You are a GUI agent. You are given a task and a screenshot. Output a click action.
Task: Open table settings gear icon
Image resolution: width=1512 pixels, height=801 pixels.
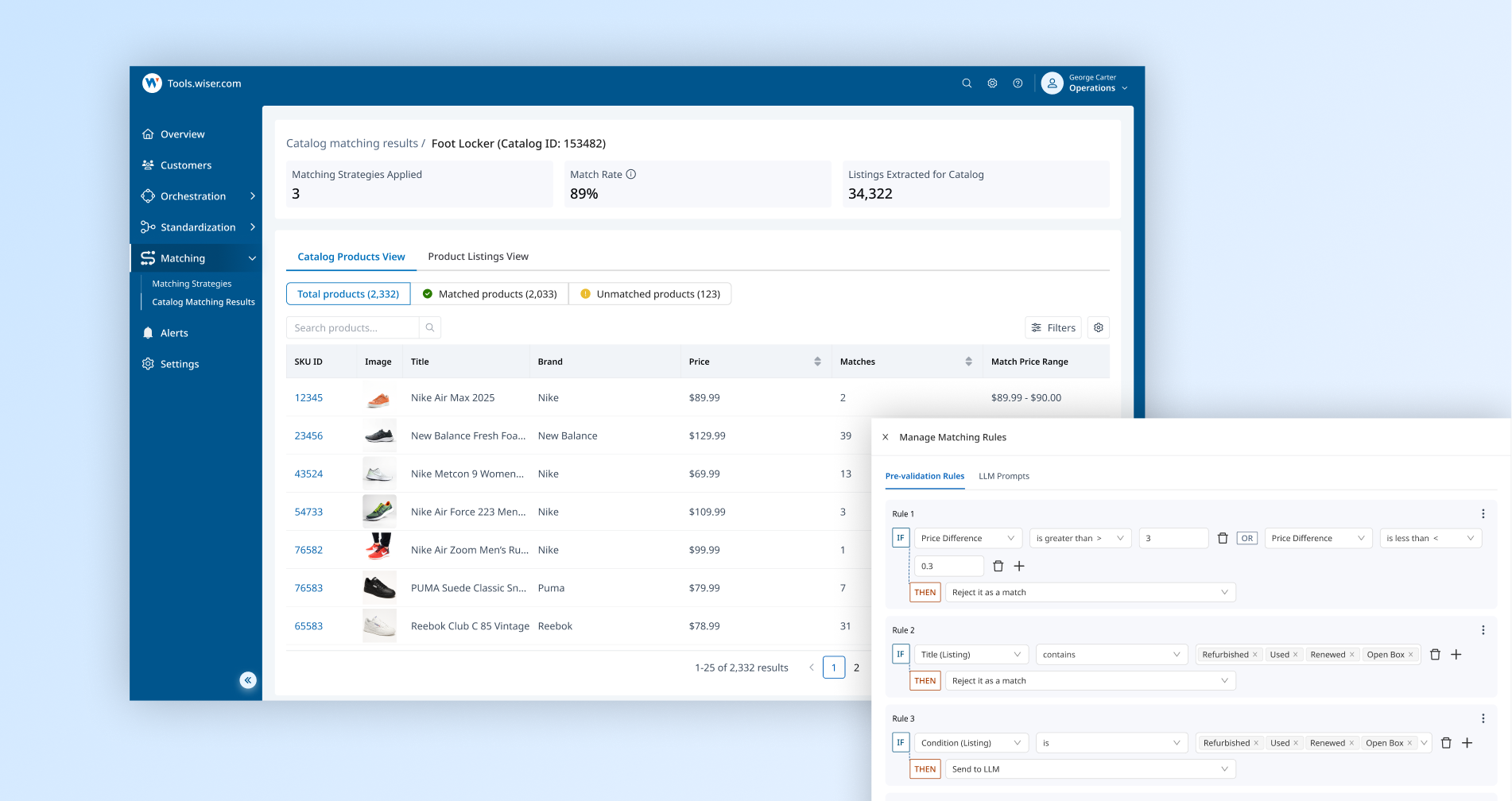(1099, 327)
